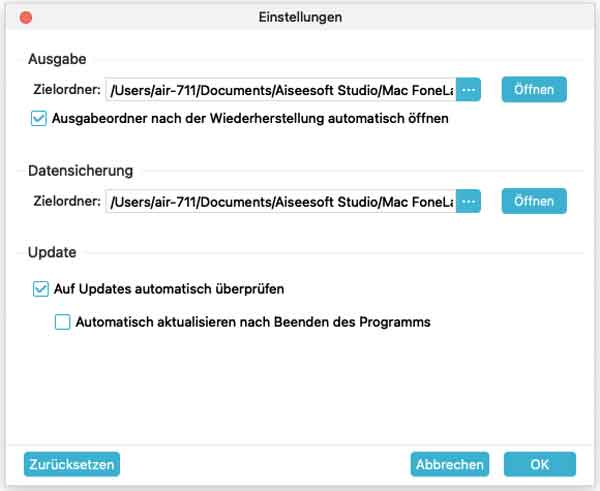
Task: Disable Auf Updates automatisch überprüfen checkbox
Action: (41, 289)
